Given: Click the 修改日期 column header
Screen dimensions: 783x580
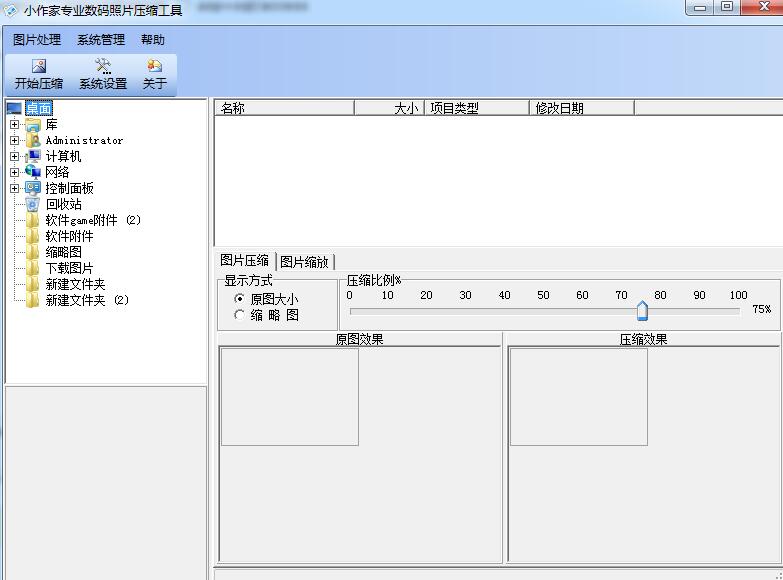Looking at the screenshot, I should (x=581, y=108).
